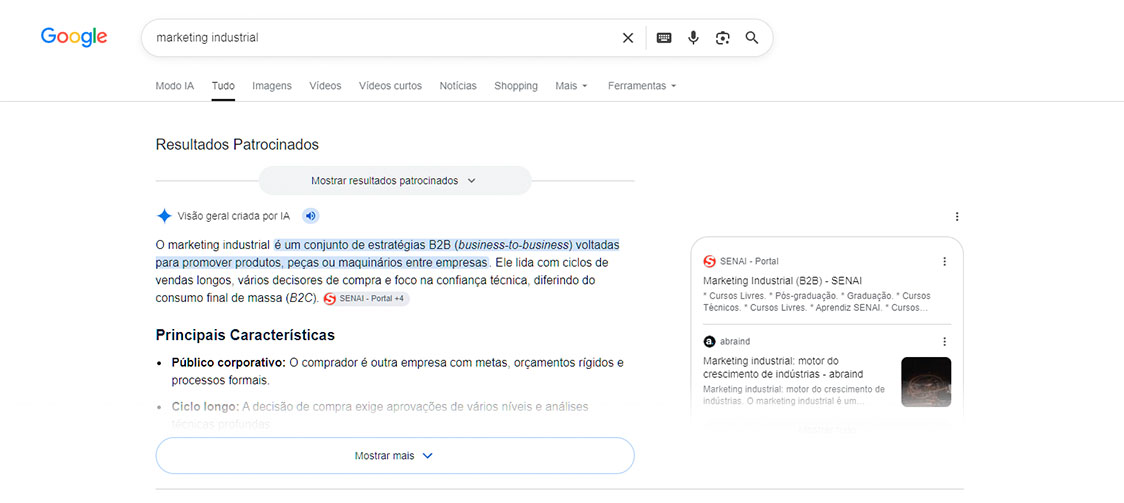
Task: Open three-dot menu on SENAI source card
Action: pos(944,262)
